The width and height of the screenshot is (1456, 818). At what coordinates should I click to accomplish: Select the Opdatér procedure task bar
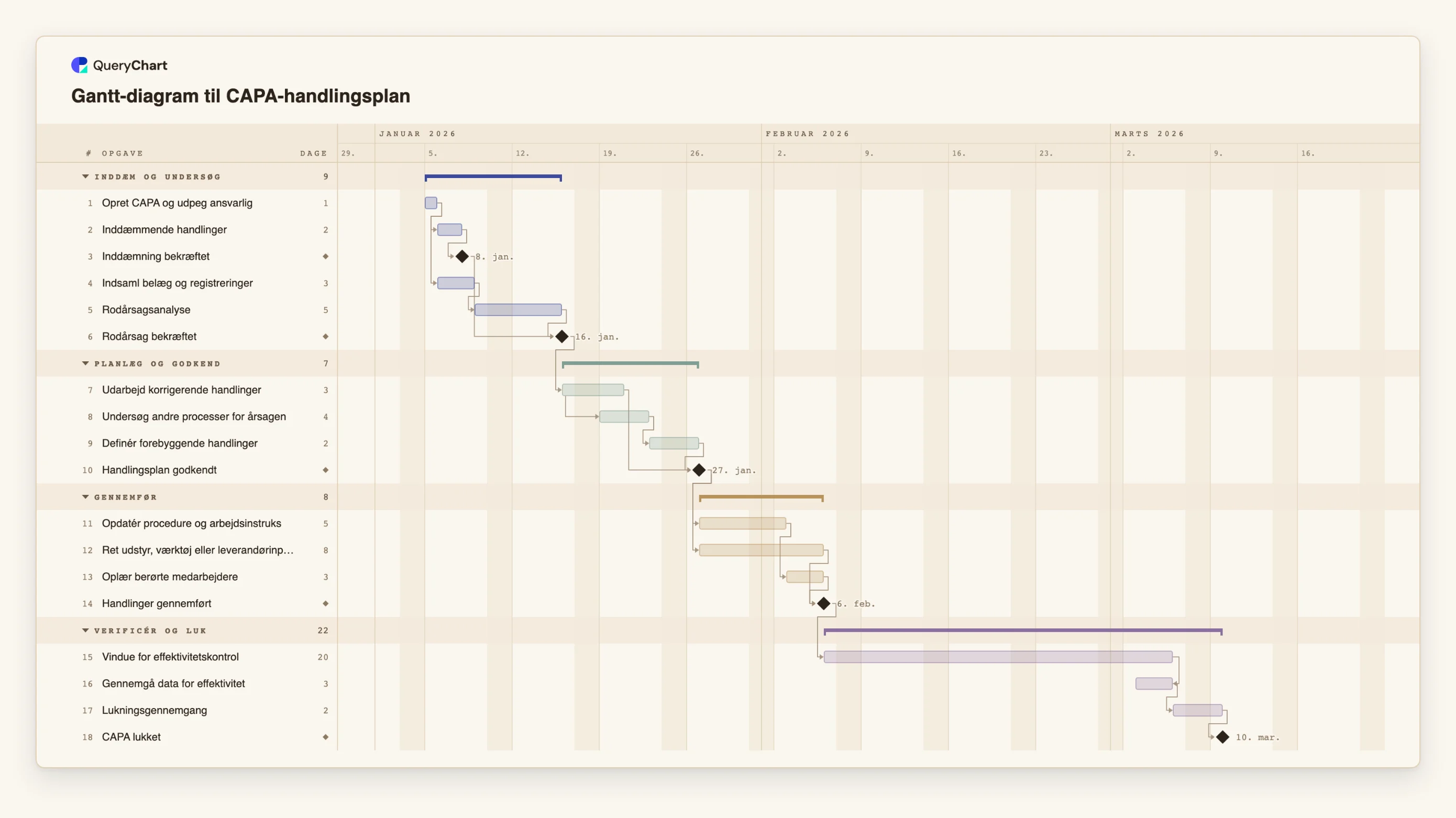point(743,524)
